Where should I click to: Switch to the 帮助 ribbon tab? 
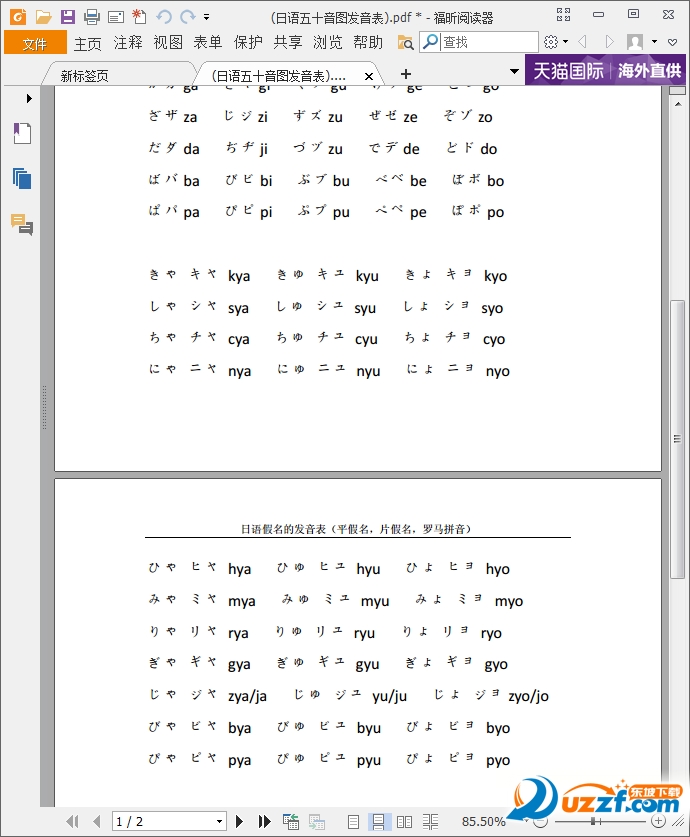pos(368,43)
